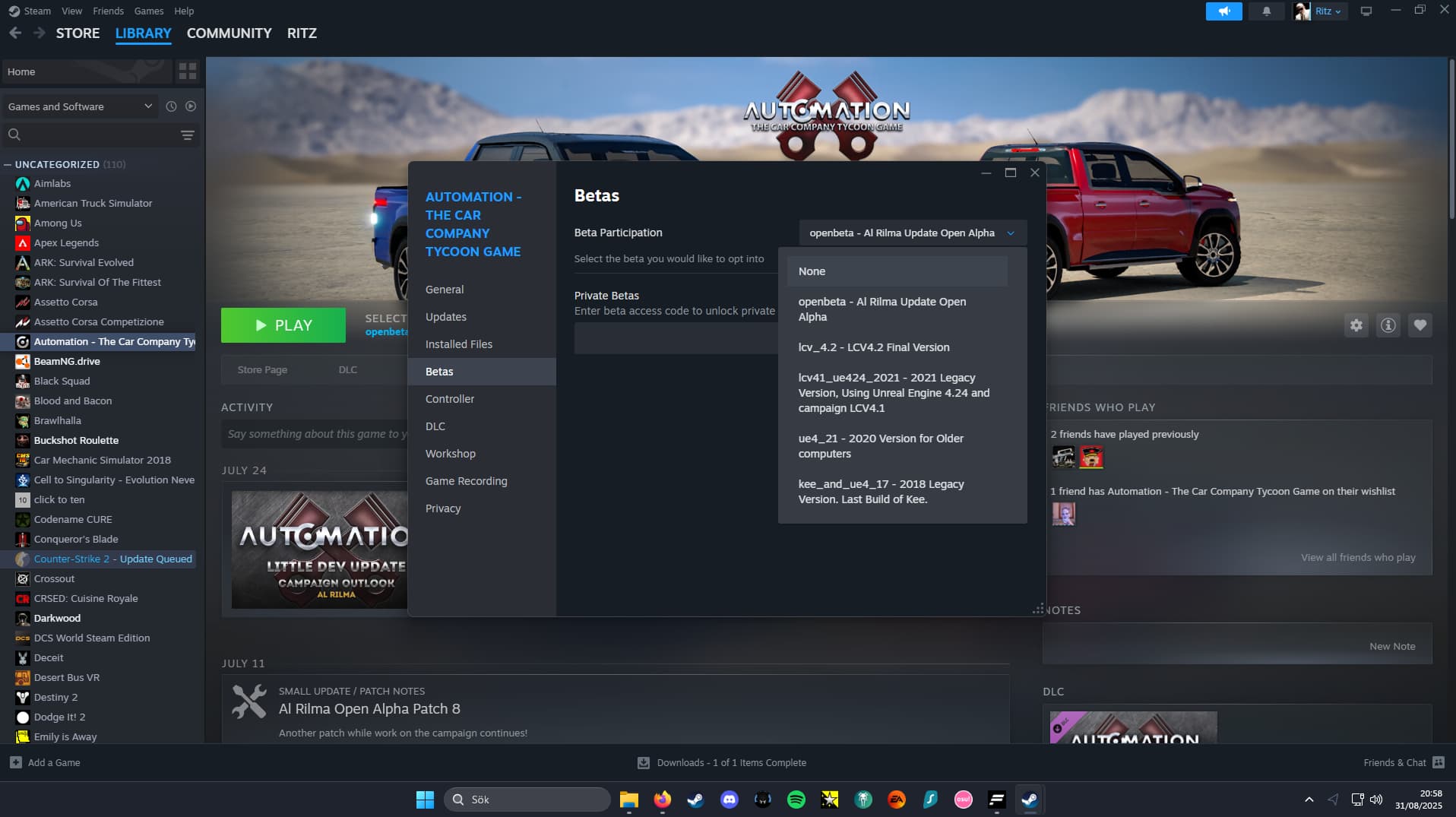
Task: Switch library to grid view icon
Action: click(187, 71)
